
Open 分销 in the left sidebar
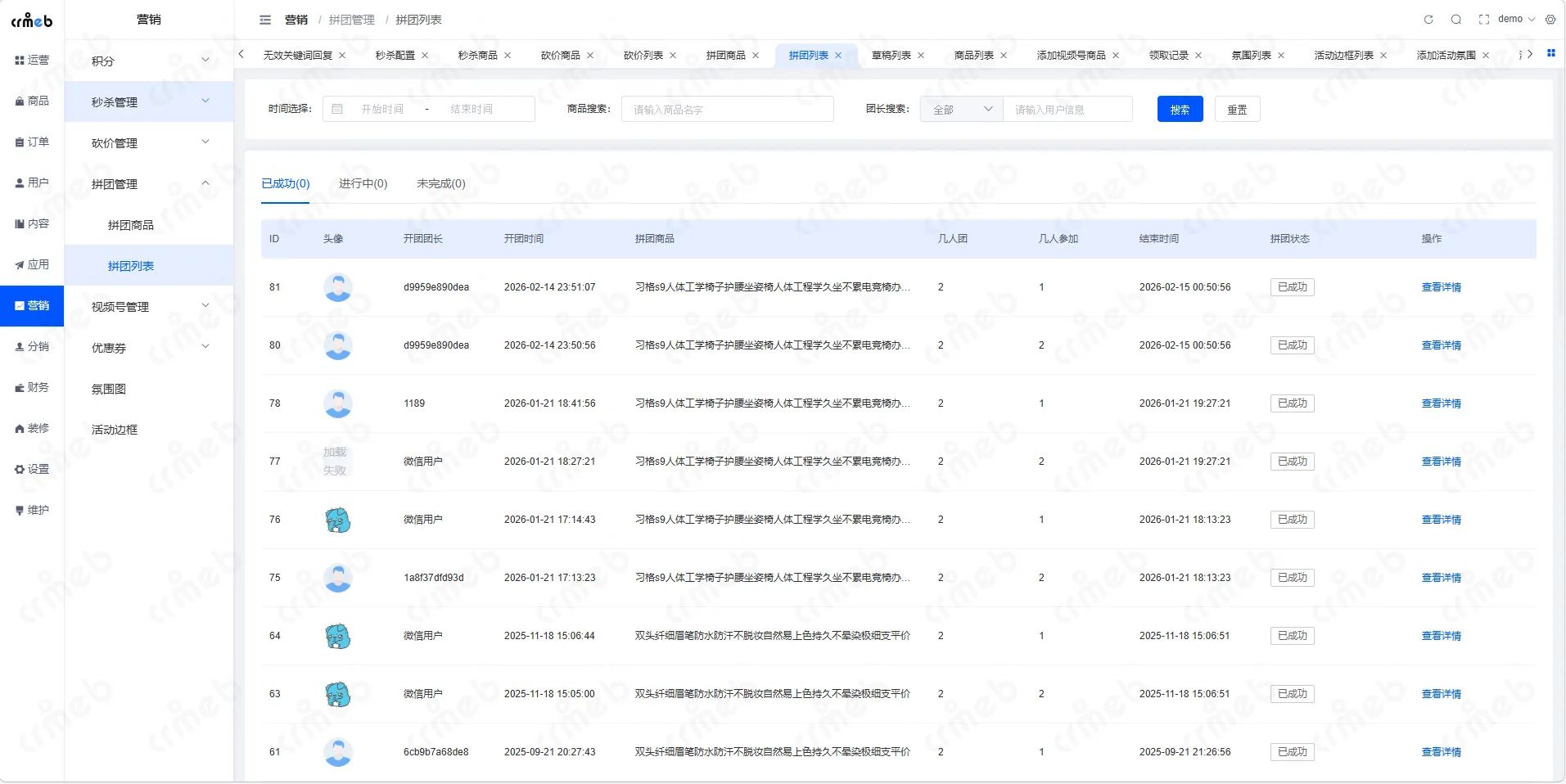[32, 346]
